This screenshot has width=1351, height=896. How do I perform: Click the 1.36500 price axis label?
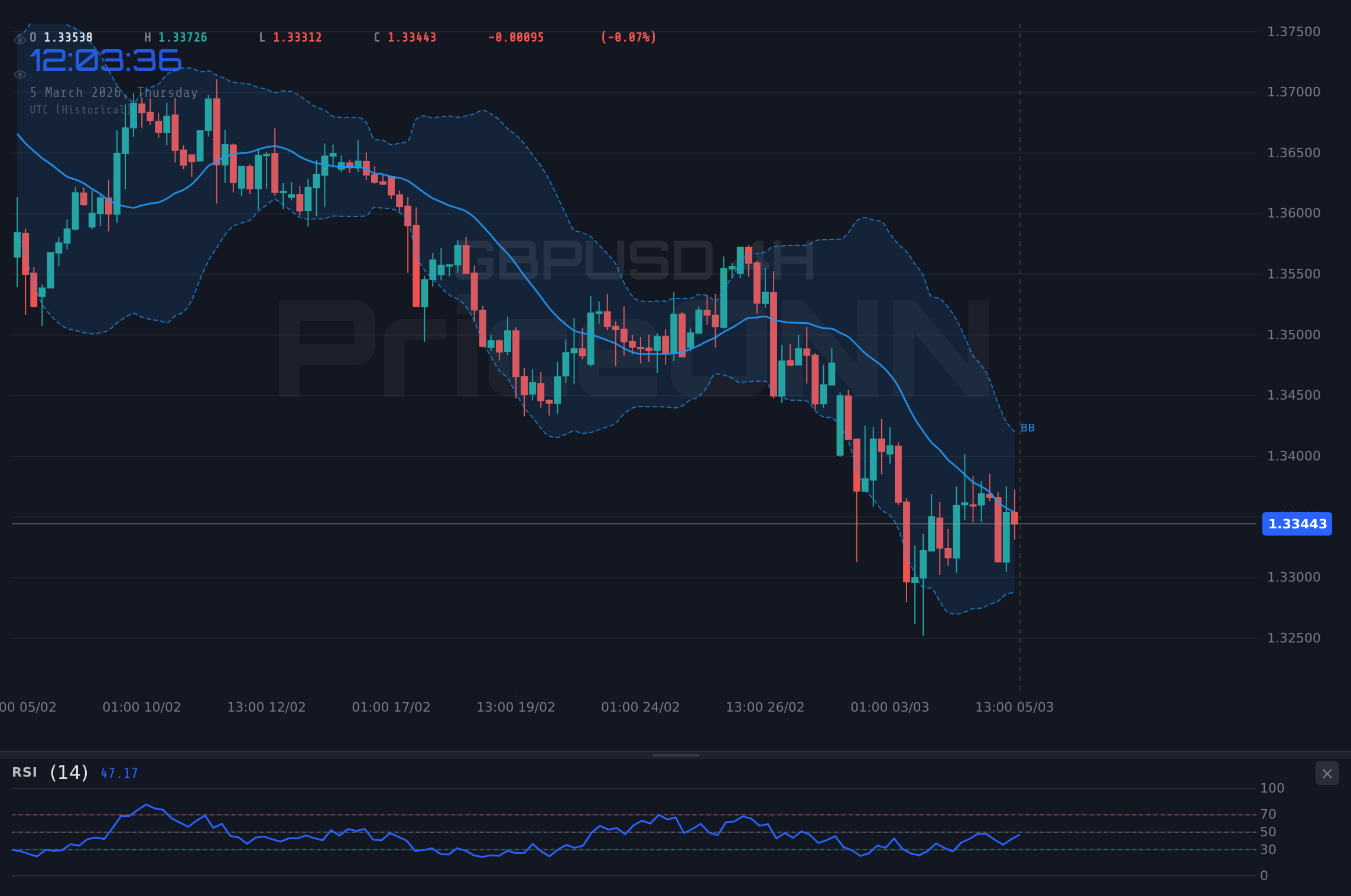pyautogui.click(x=1294, y=152)
